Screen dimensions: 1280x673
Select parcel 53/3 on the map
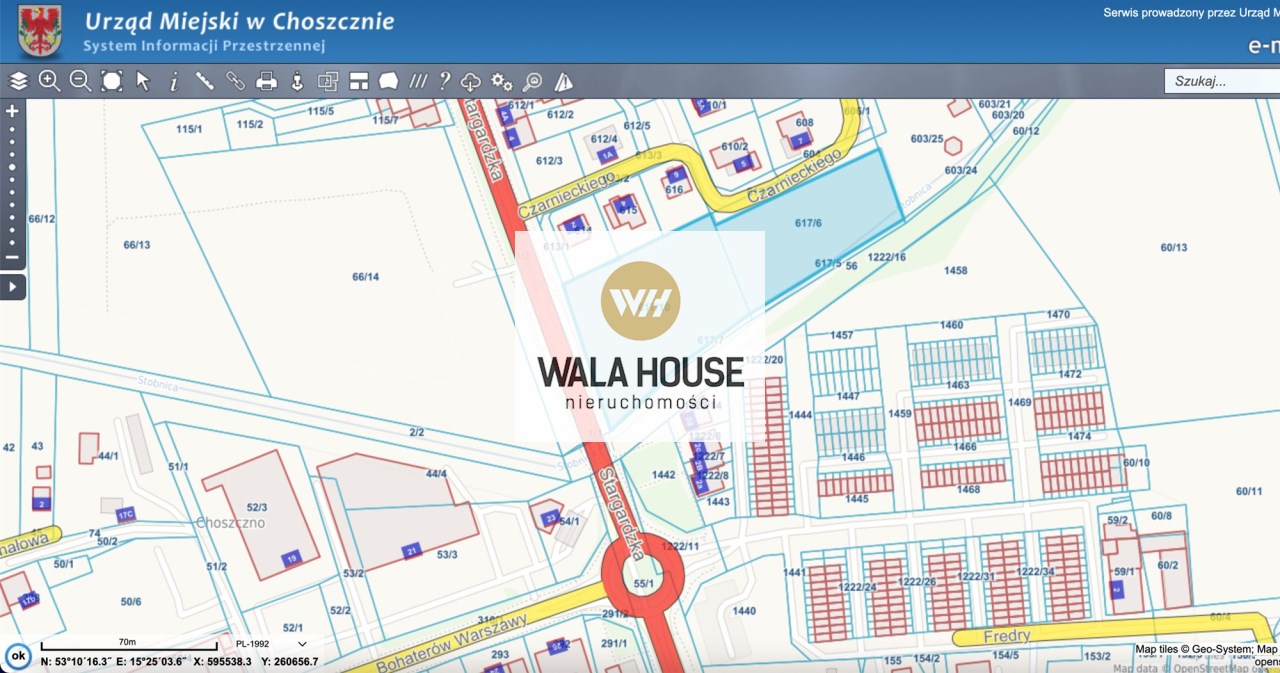(446, 554)
